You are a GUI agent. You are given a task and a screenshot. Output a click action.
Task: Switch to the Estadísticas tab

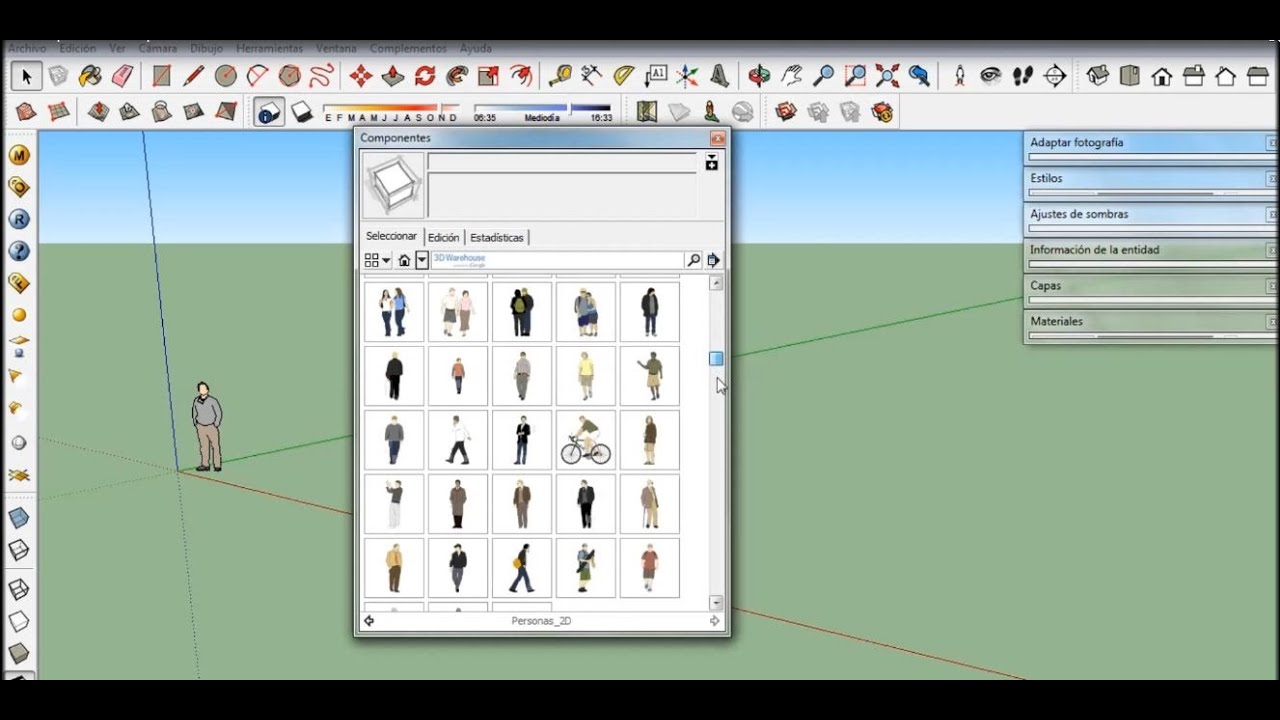pyautogui.click(x=497, y=237)
